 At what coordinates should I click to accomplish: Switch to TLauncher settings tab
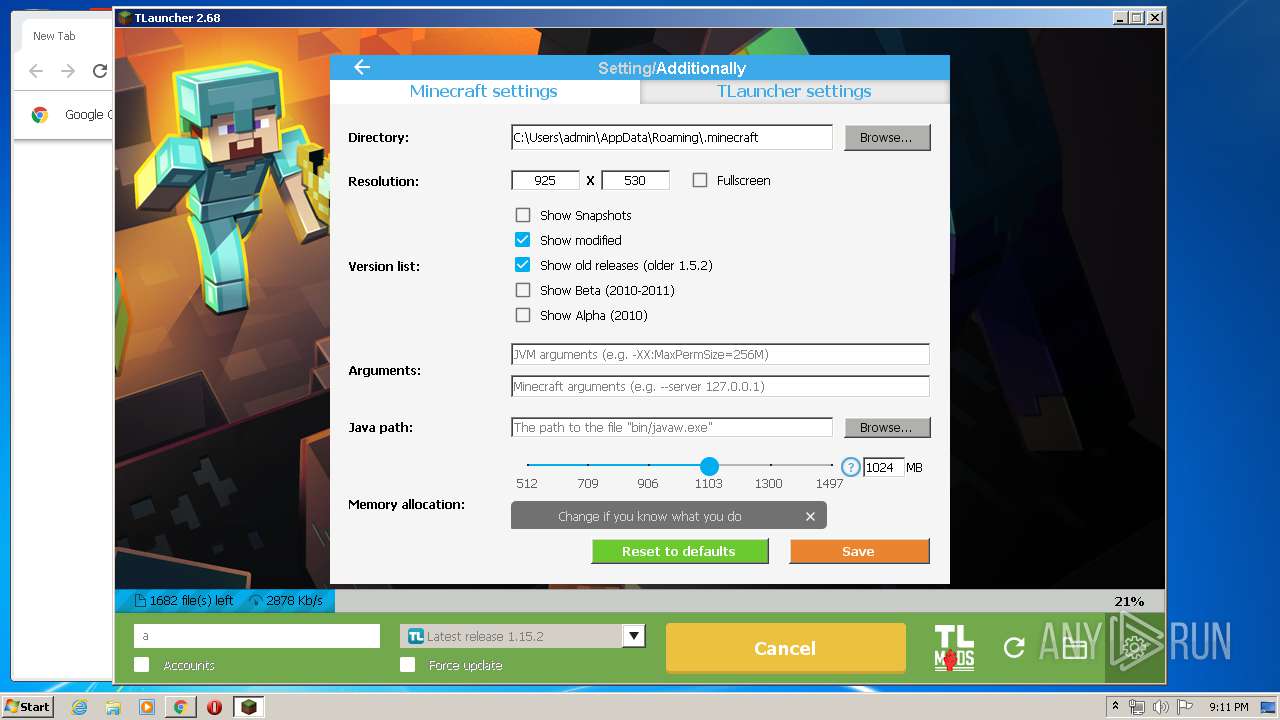coord(794,91)
